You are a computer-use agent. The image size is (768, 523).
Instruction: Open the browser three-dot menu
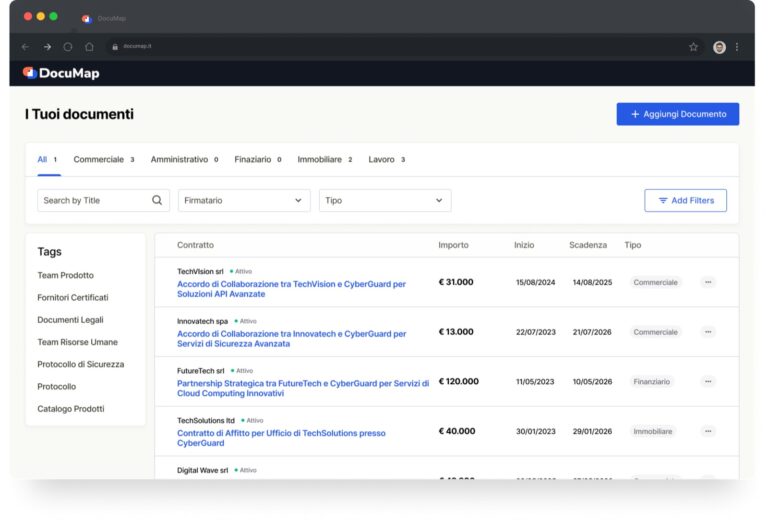737,47
